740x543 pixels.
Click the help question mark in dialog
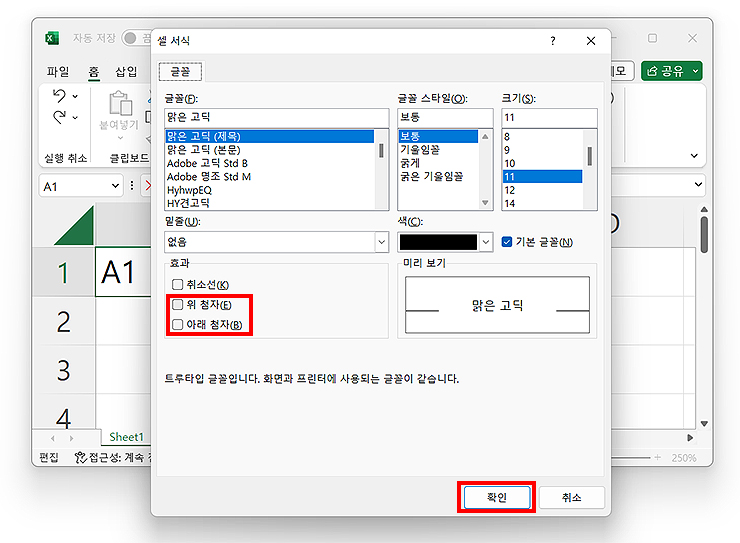(x=553, y=41)
